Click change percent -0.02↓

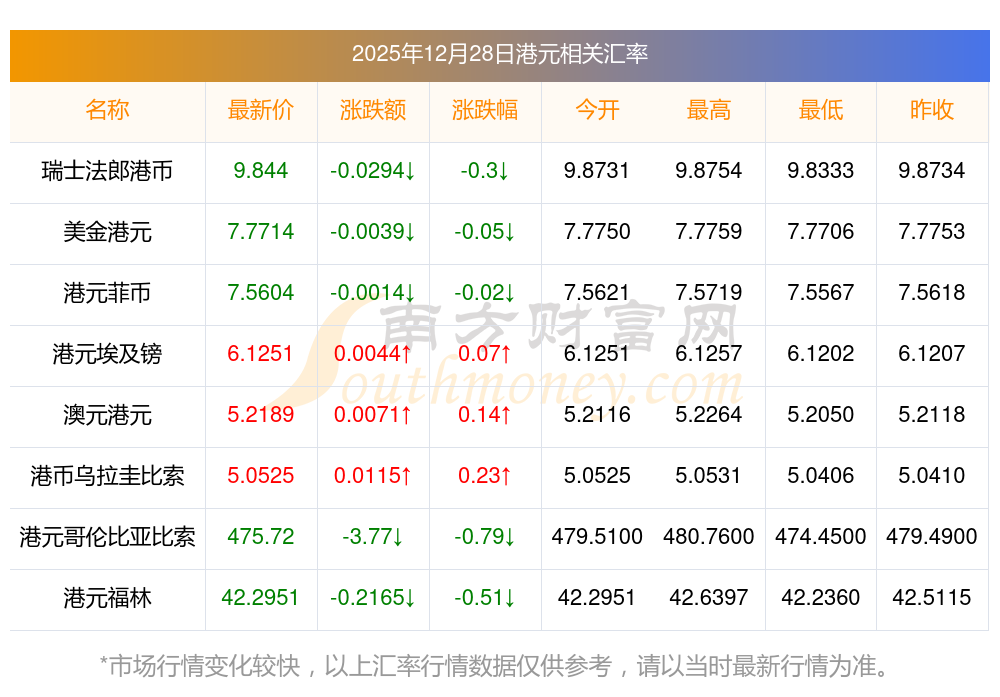click(x=485, y=293)
